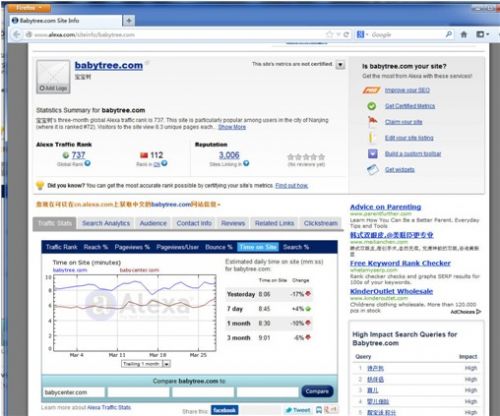
Task: Open the Firefox menu button
Action: pyautogui.click(x=29, y=7)
